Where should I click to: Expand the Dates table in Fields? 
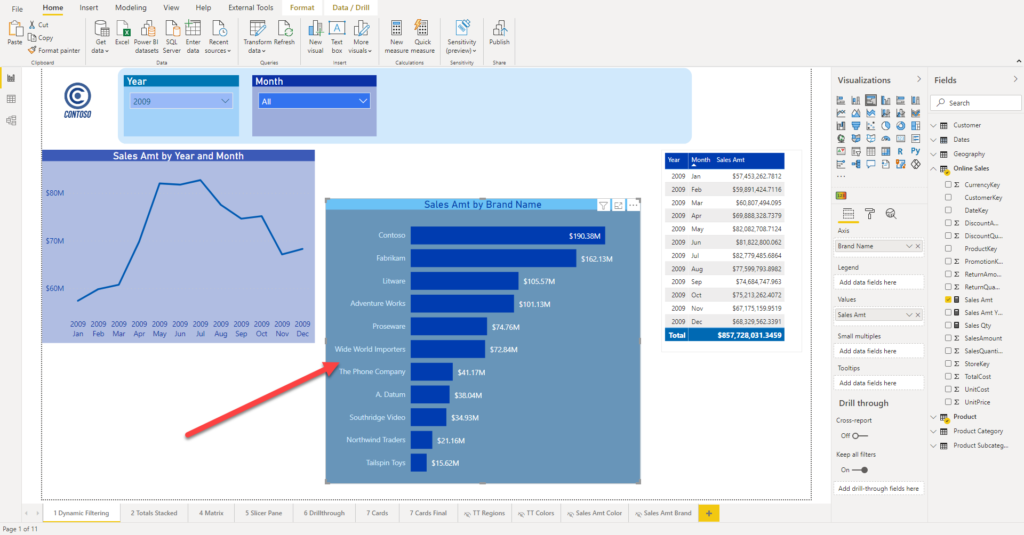coord(934,140)
